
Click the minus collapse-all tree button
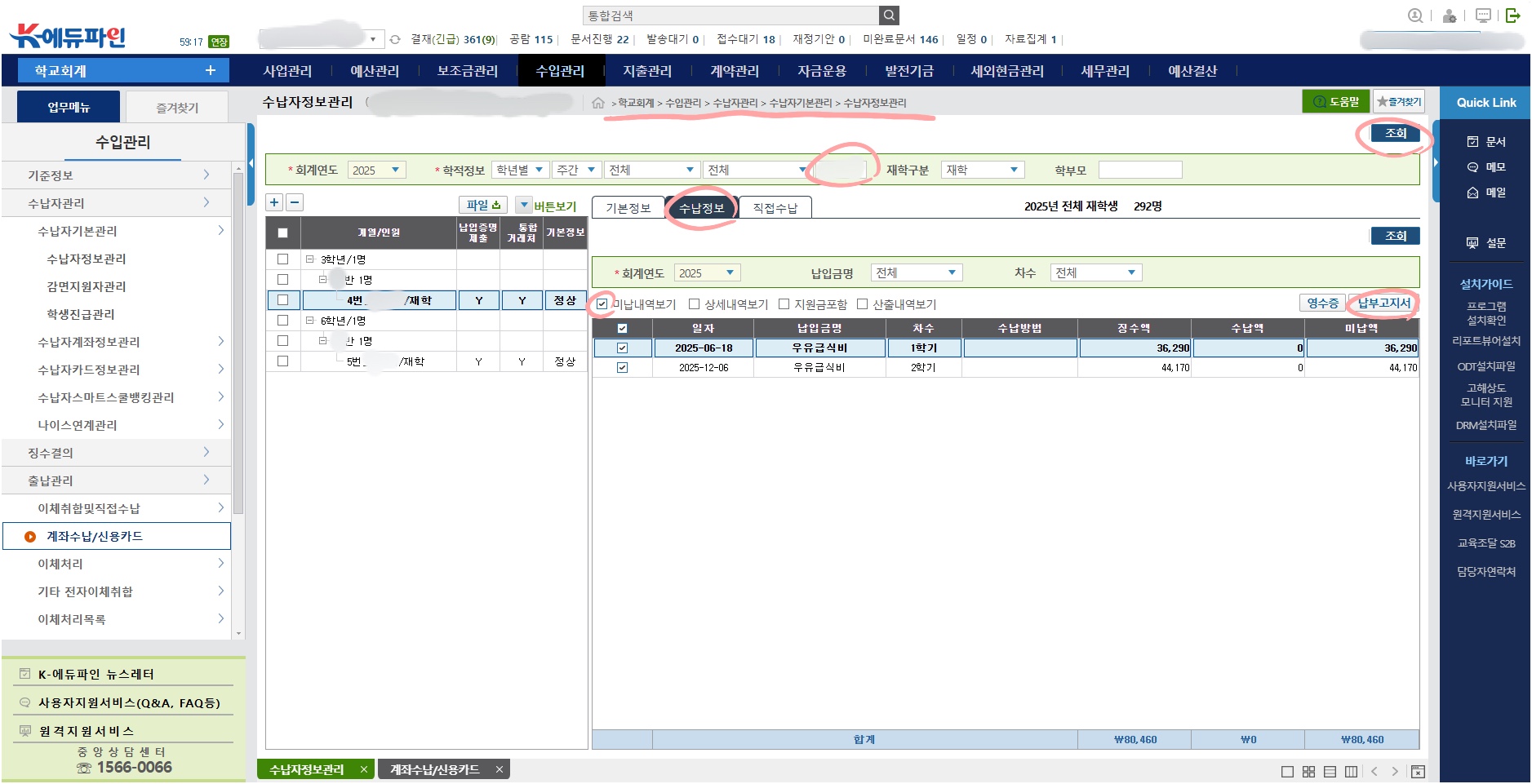[x=295, y=203]
